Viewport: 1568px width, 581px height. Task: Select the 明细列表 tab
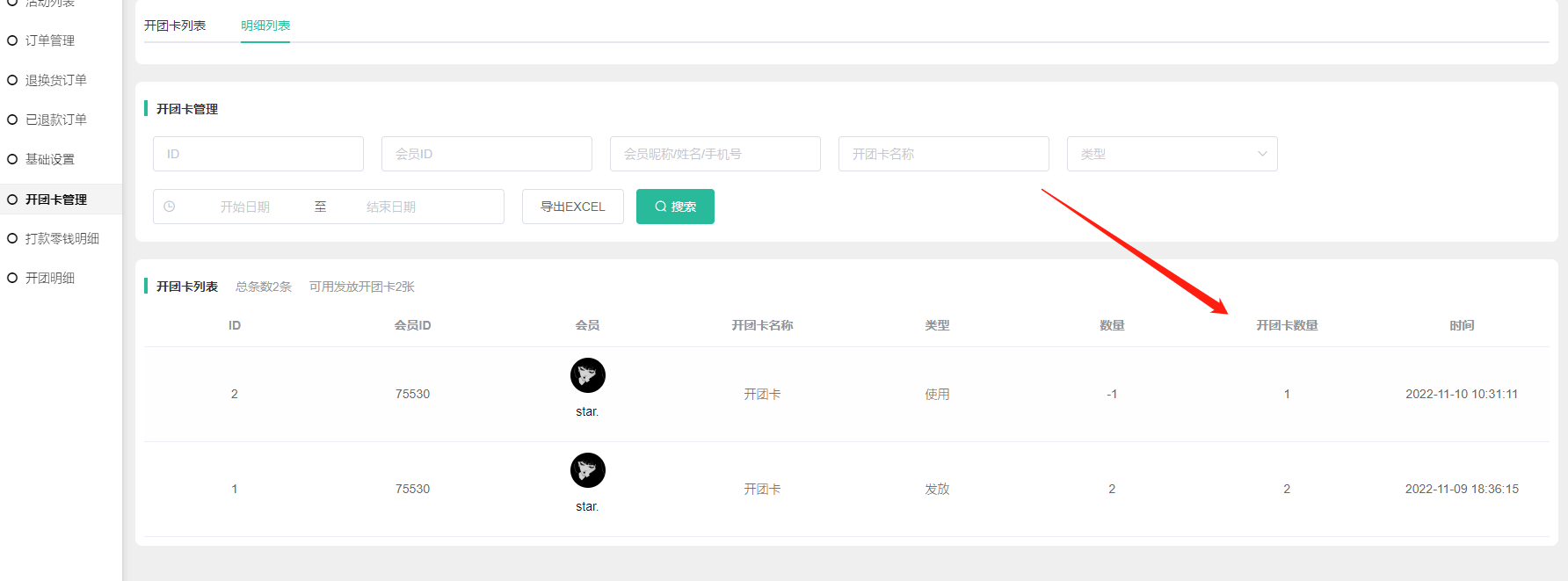click(265, 25)
